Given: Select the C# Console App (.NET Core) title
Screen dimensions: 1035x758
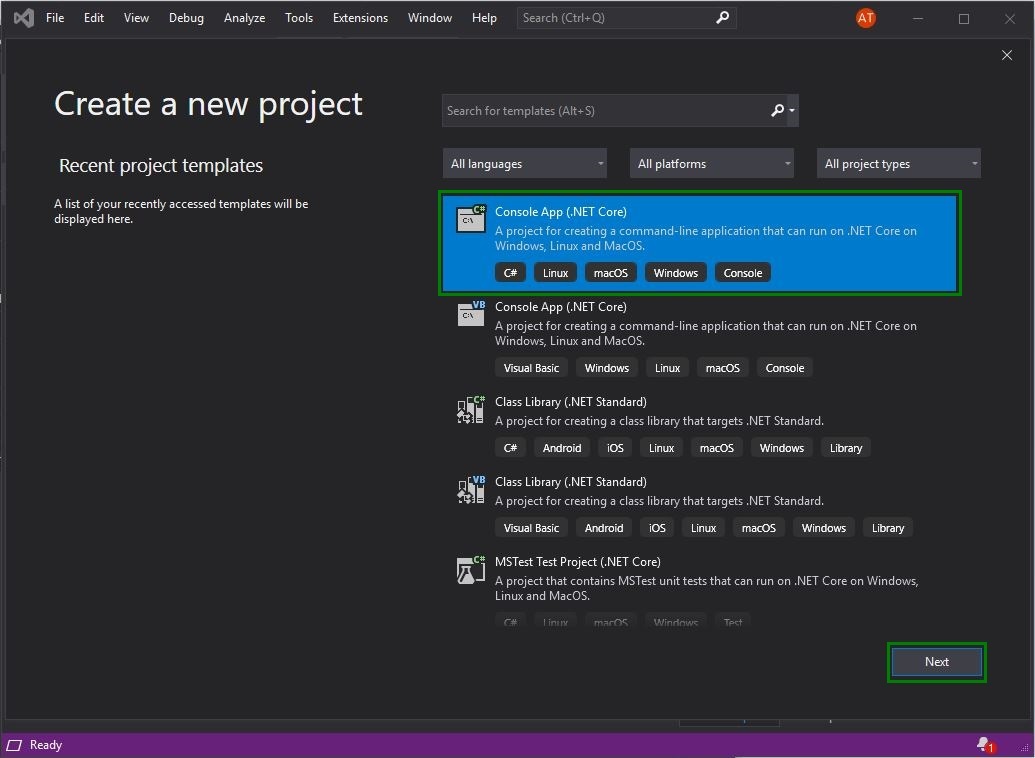Looking at the screenshot, I should 560,212.
